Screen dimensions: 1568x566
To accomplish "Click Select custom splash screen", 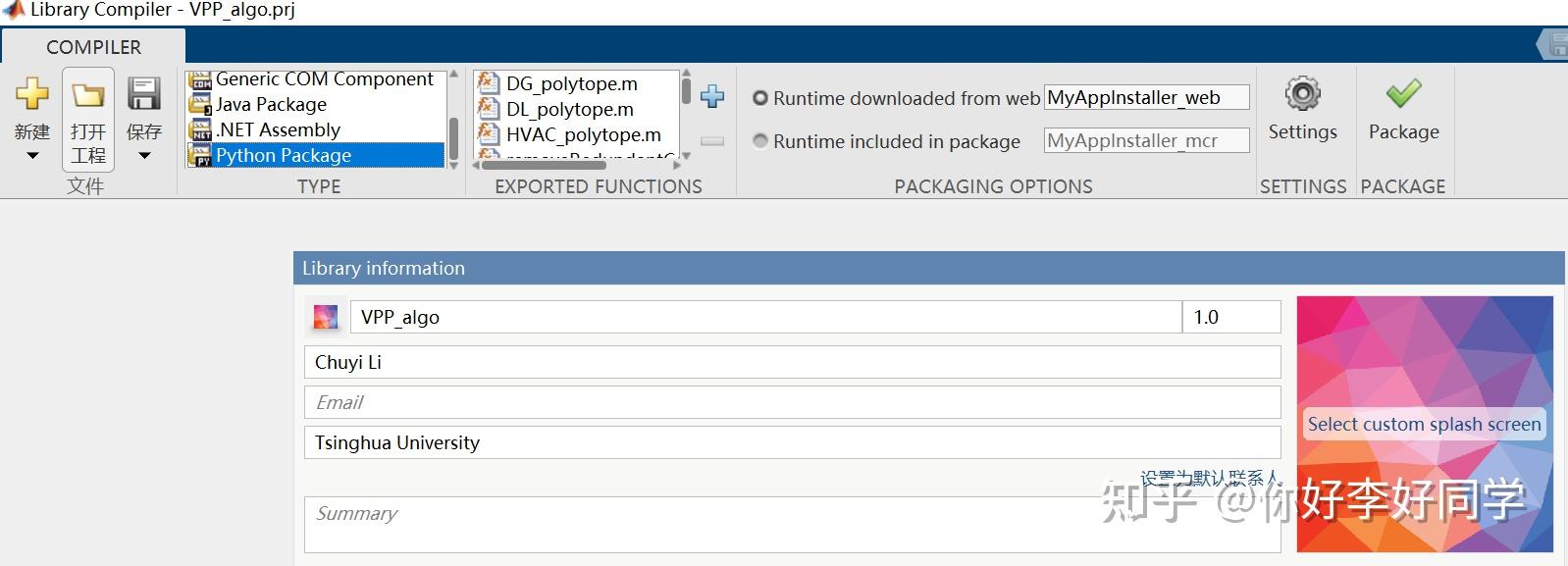I will click(1424, 424).
